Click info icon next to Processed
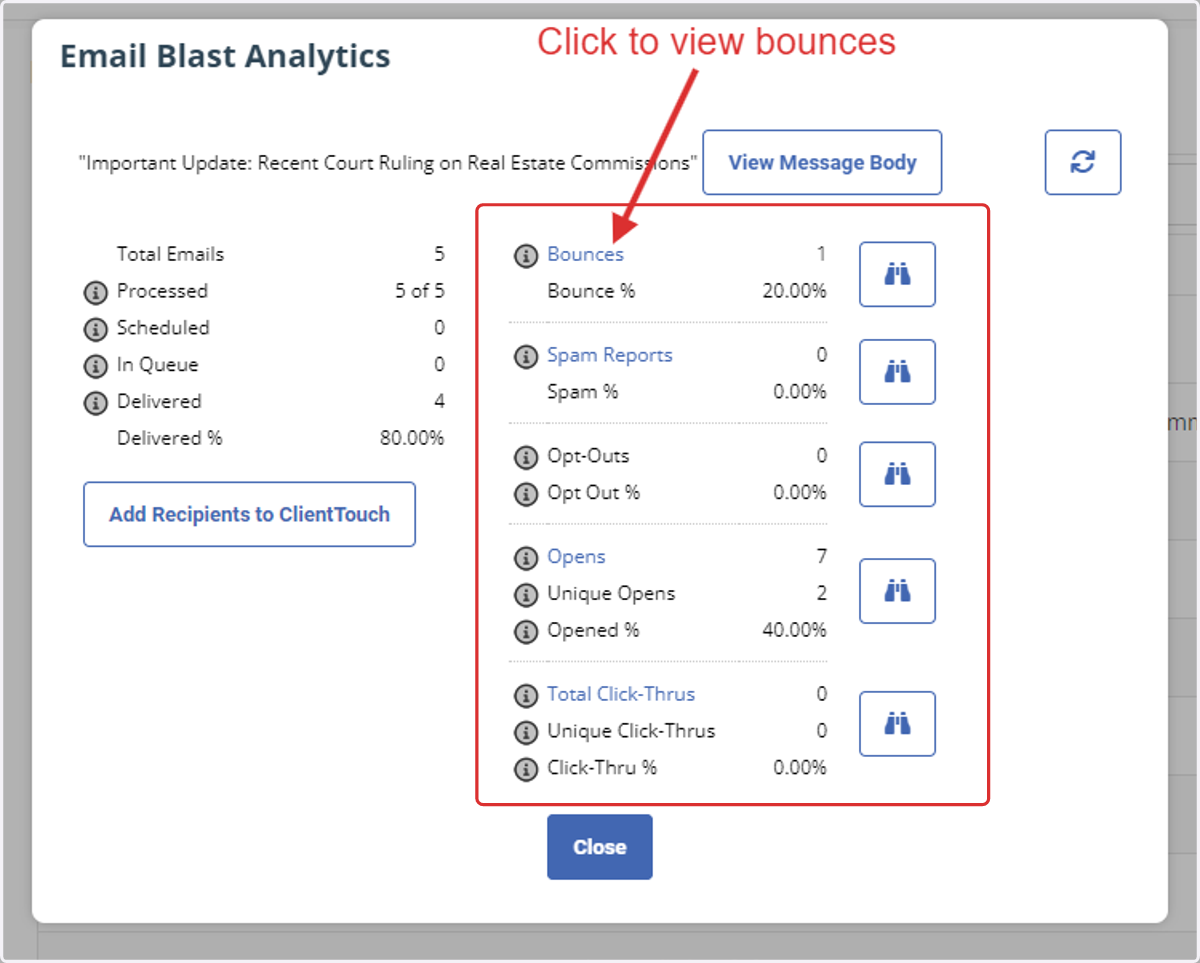Screen dimensions: 1200x963 pyautogui.click(x=95, y=292)
